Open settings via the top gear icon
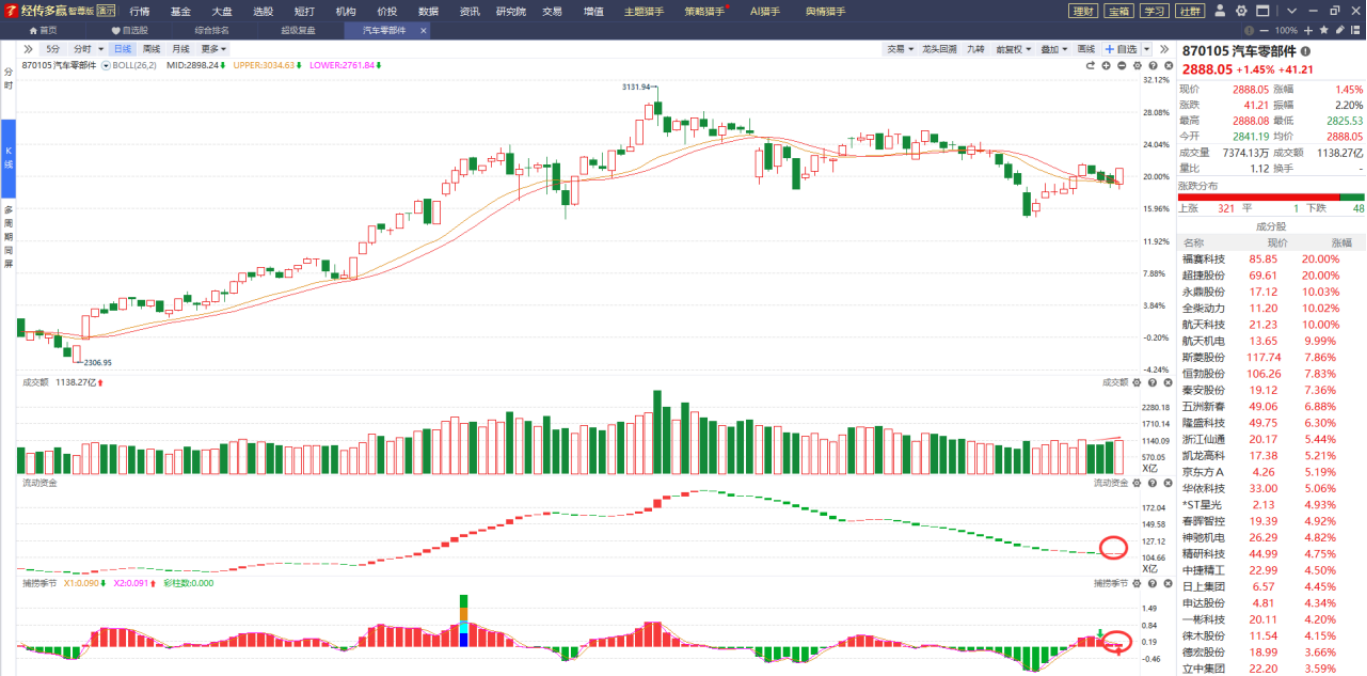Screen dimensions: 1367x676 coord(1241,11)
